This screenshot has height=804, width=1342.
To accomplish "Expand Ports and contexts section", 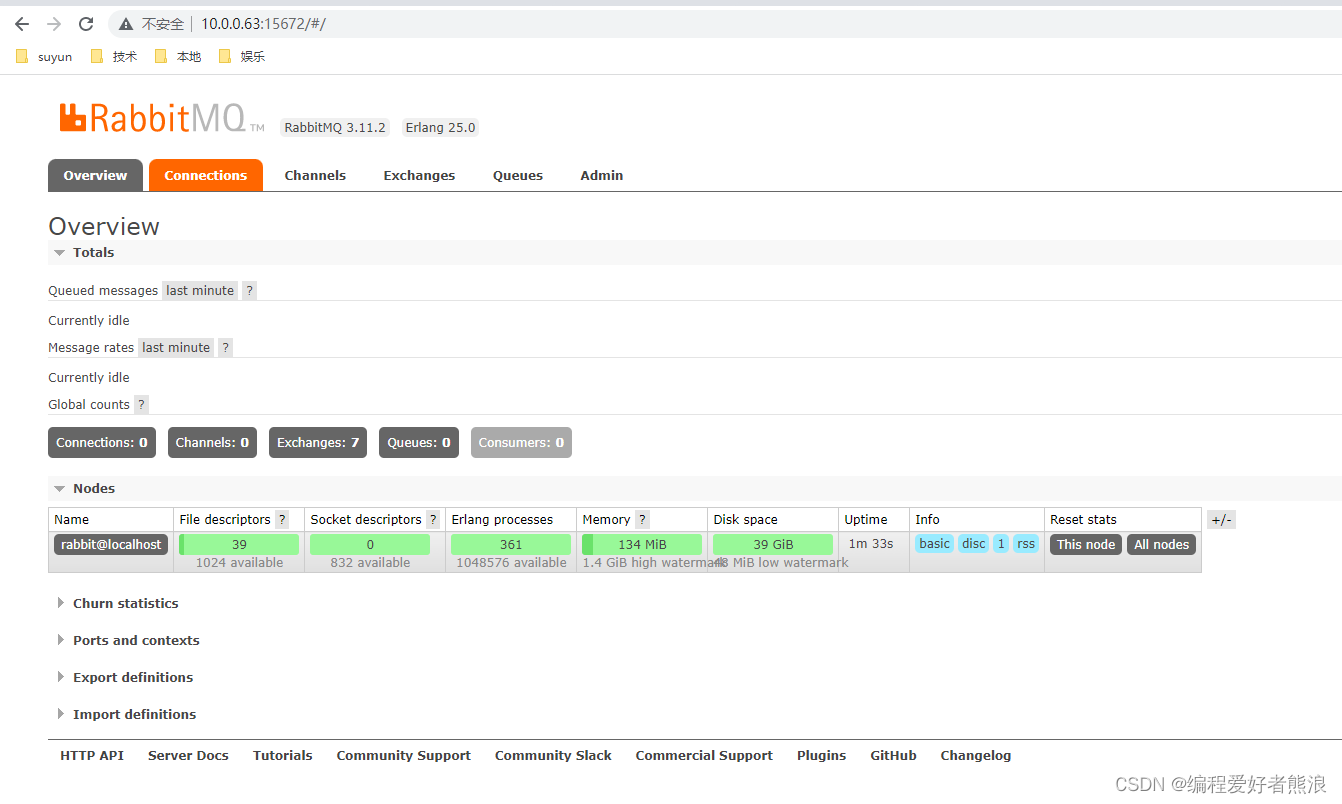I will pyautogui.click(x=128, y=641).
